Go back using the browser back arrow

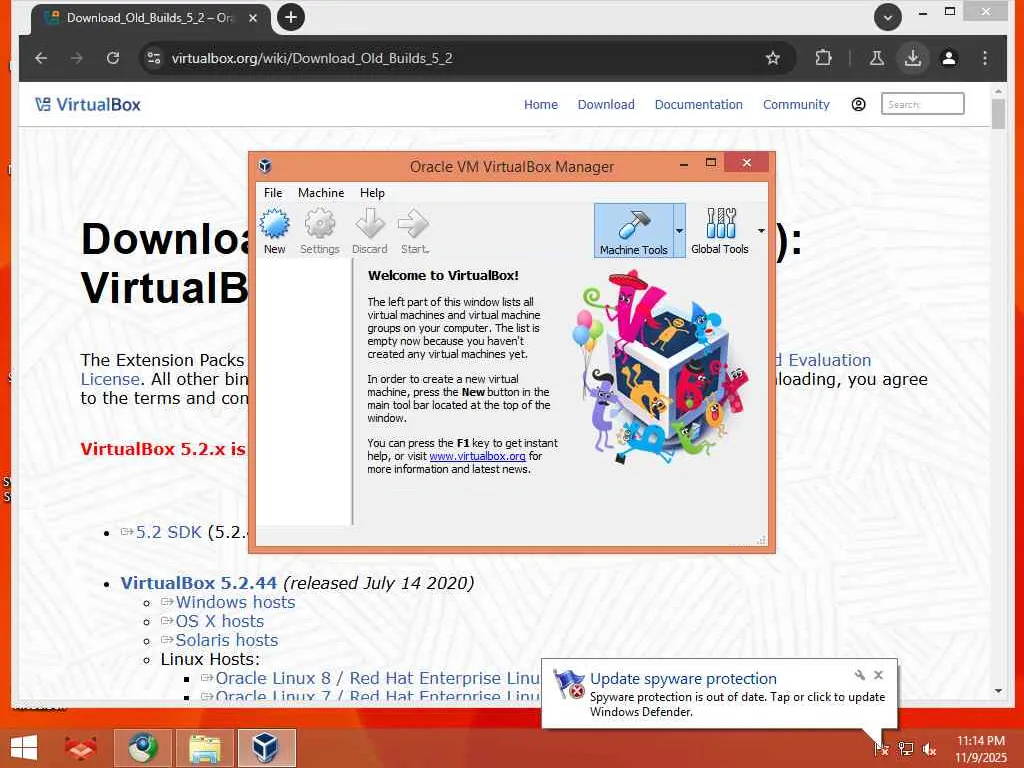click(x=41, y=58)
